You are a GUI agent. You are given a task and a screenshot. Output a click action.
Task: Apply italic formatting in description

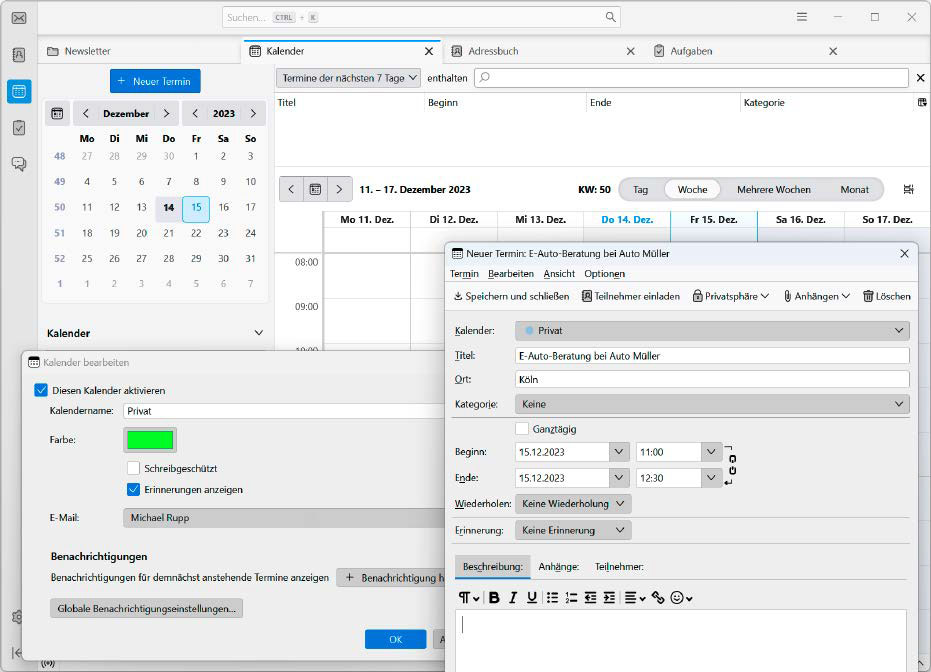click(513, 598)
